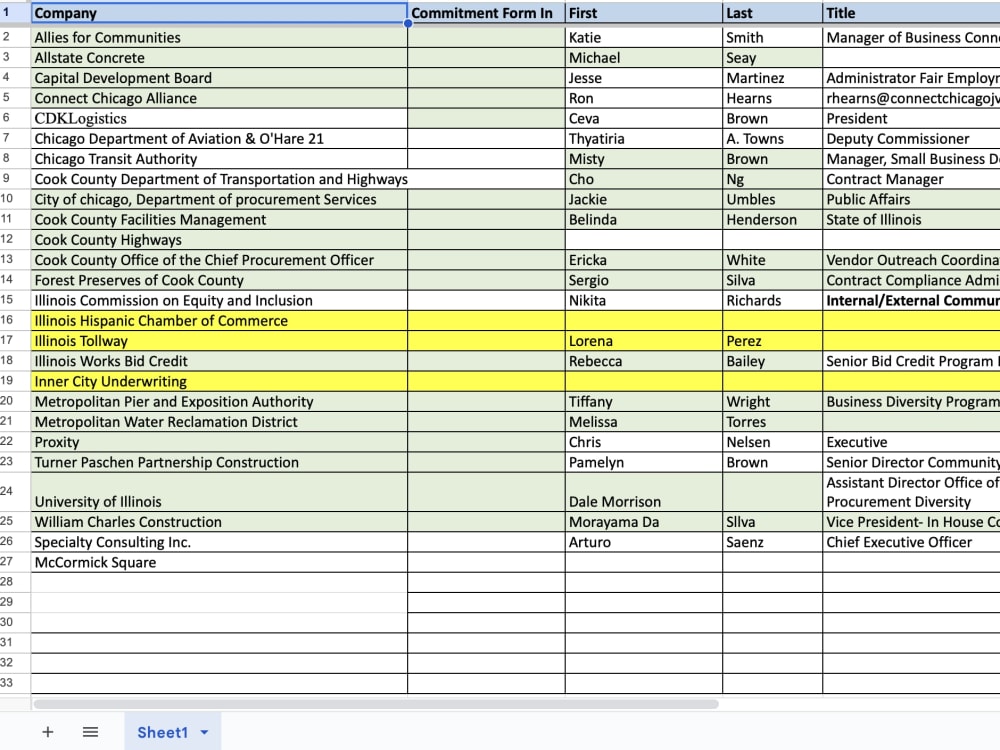
Task: Select the highlighted Illinois Tollway cell
Action: 219,341
